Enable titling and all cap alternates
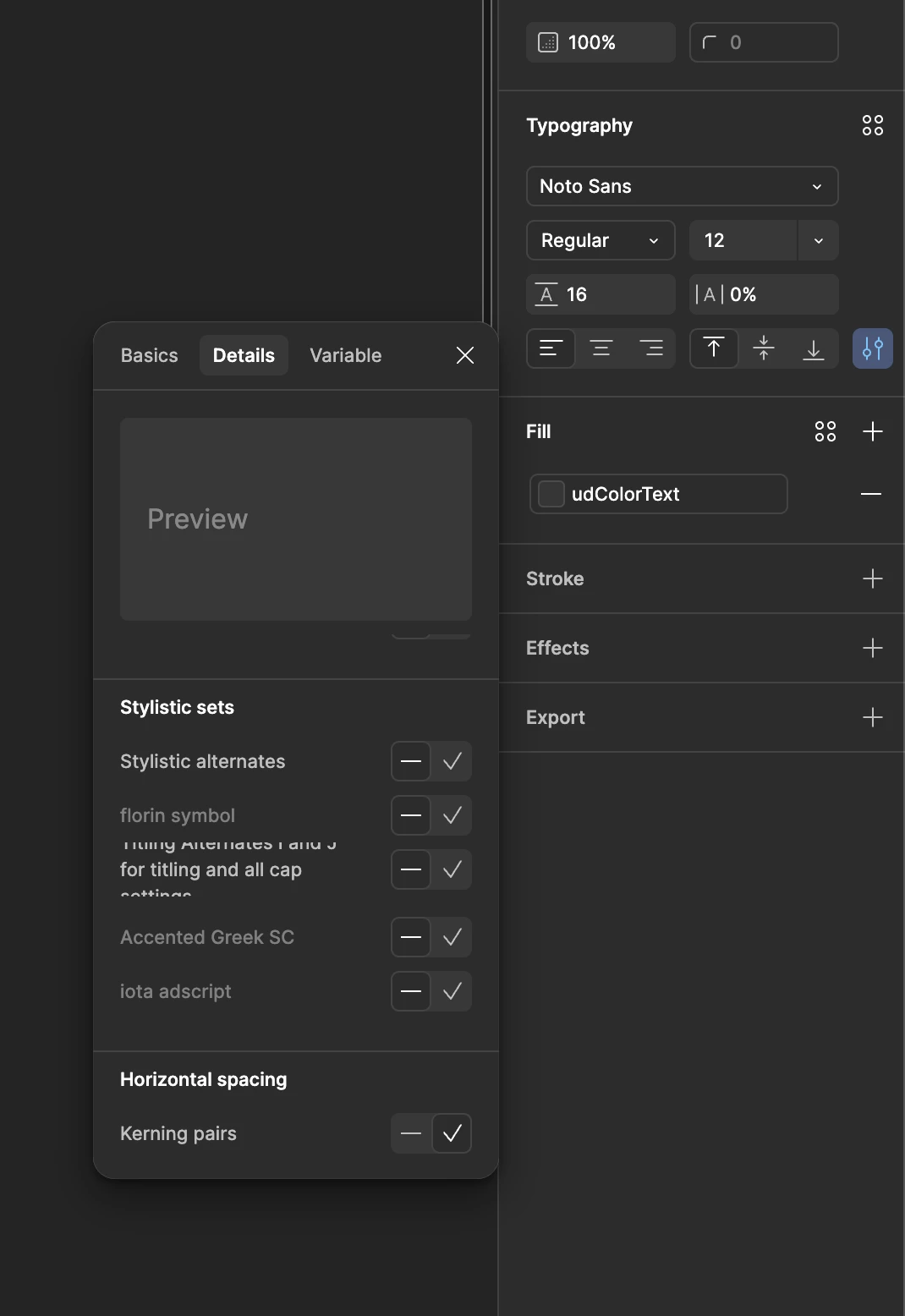This screenshot has width=905, height=1316. click(x=452, y=869)
